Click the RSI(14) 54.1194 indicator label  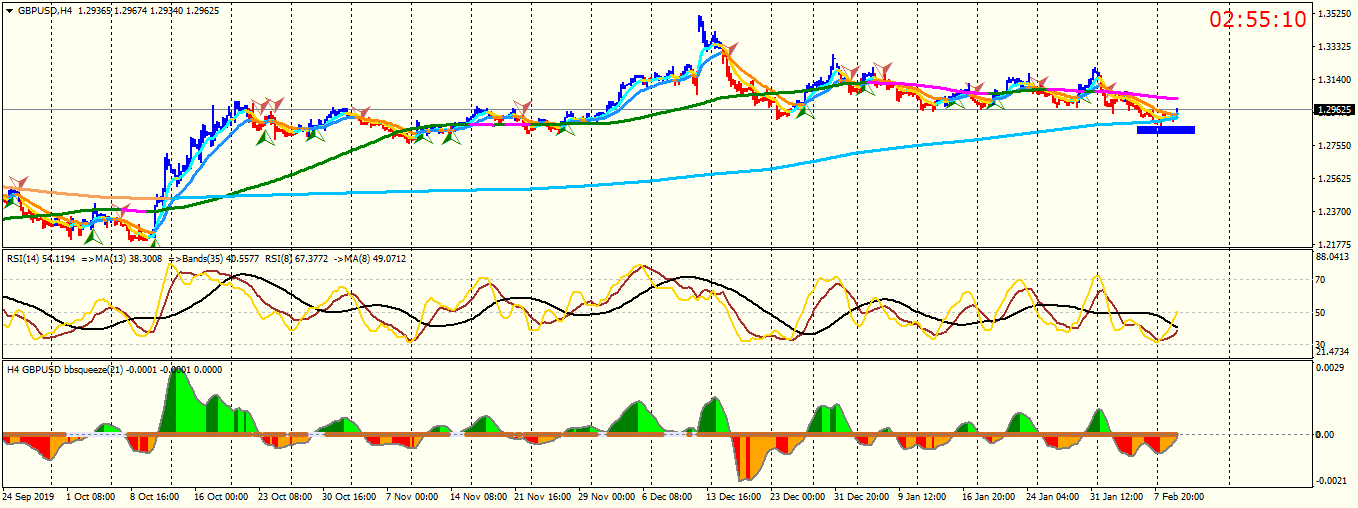pyautogui.click(x=41, y=258)
